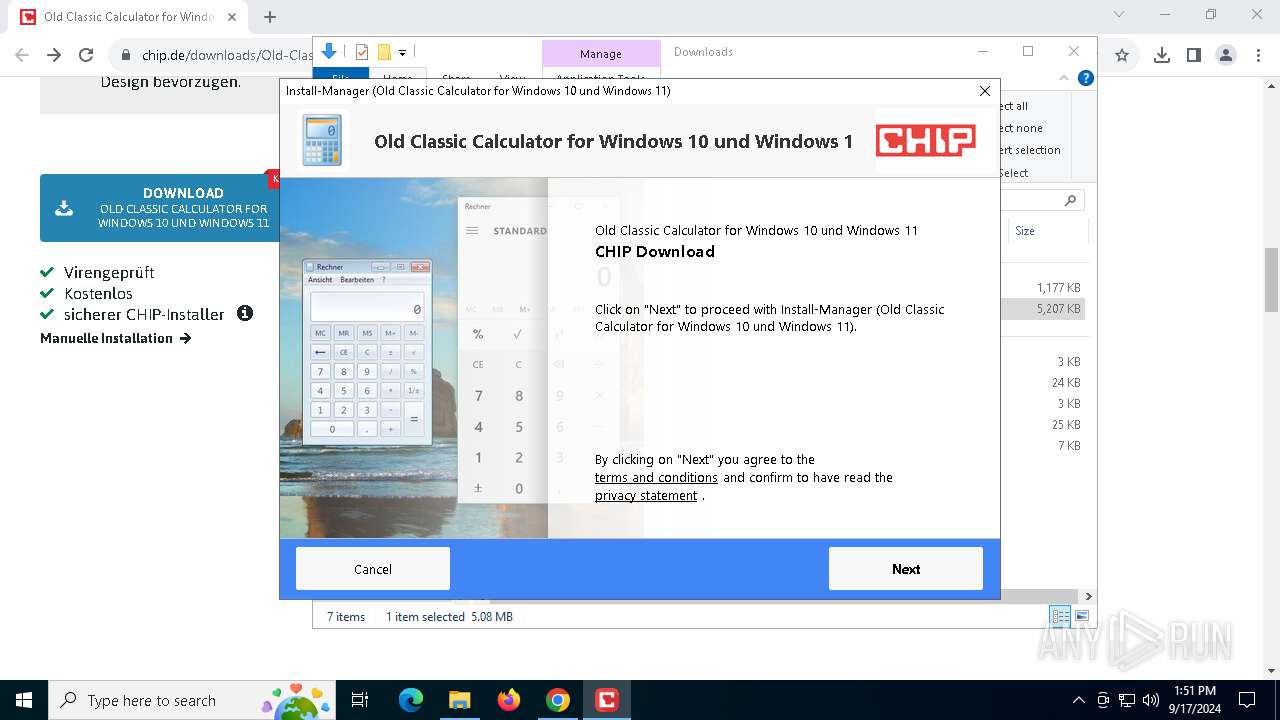Click Cancel in the Install-Manager dialog
Viewport: 1280px width, 720px height.
tap(372, 569)
